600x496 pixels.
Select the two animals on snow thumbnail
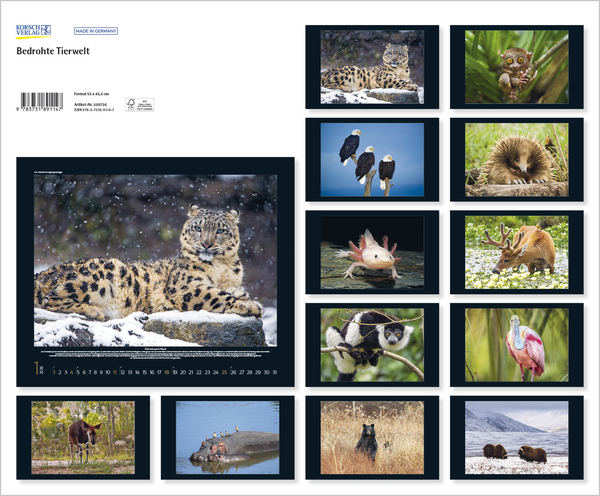pos(516,437)
